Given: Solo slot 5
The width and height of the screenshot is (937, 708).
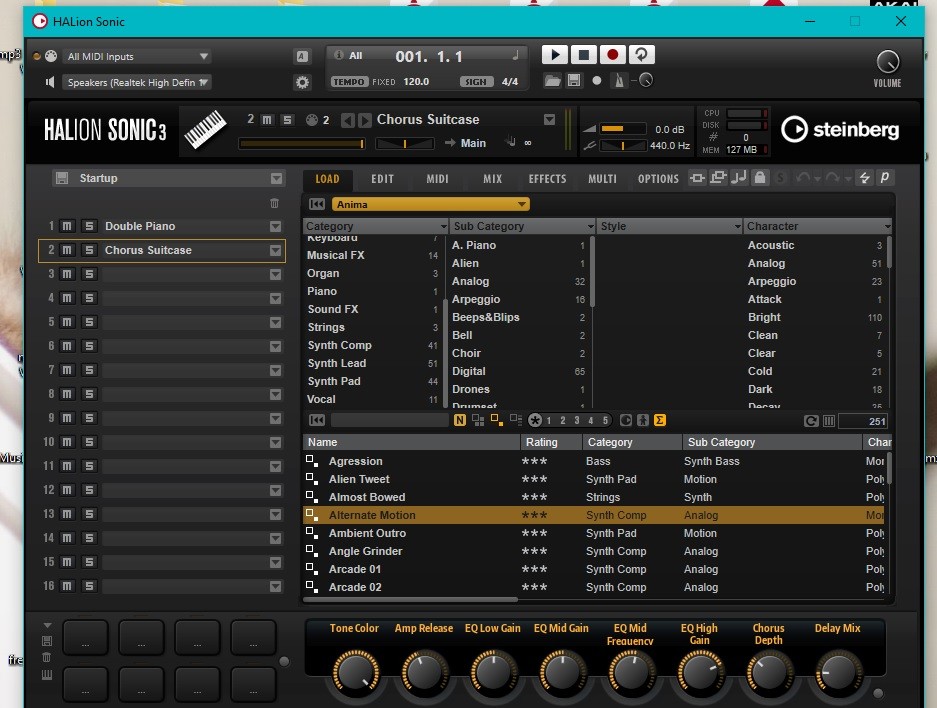Looking at the screenshot, I should click(x=89, y=322).
